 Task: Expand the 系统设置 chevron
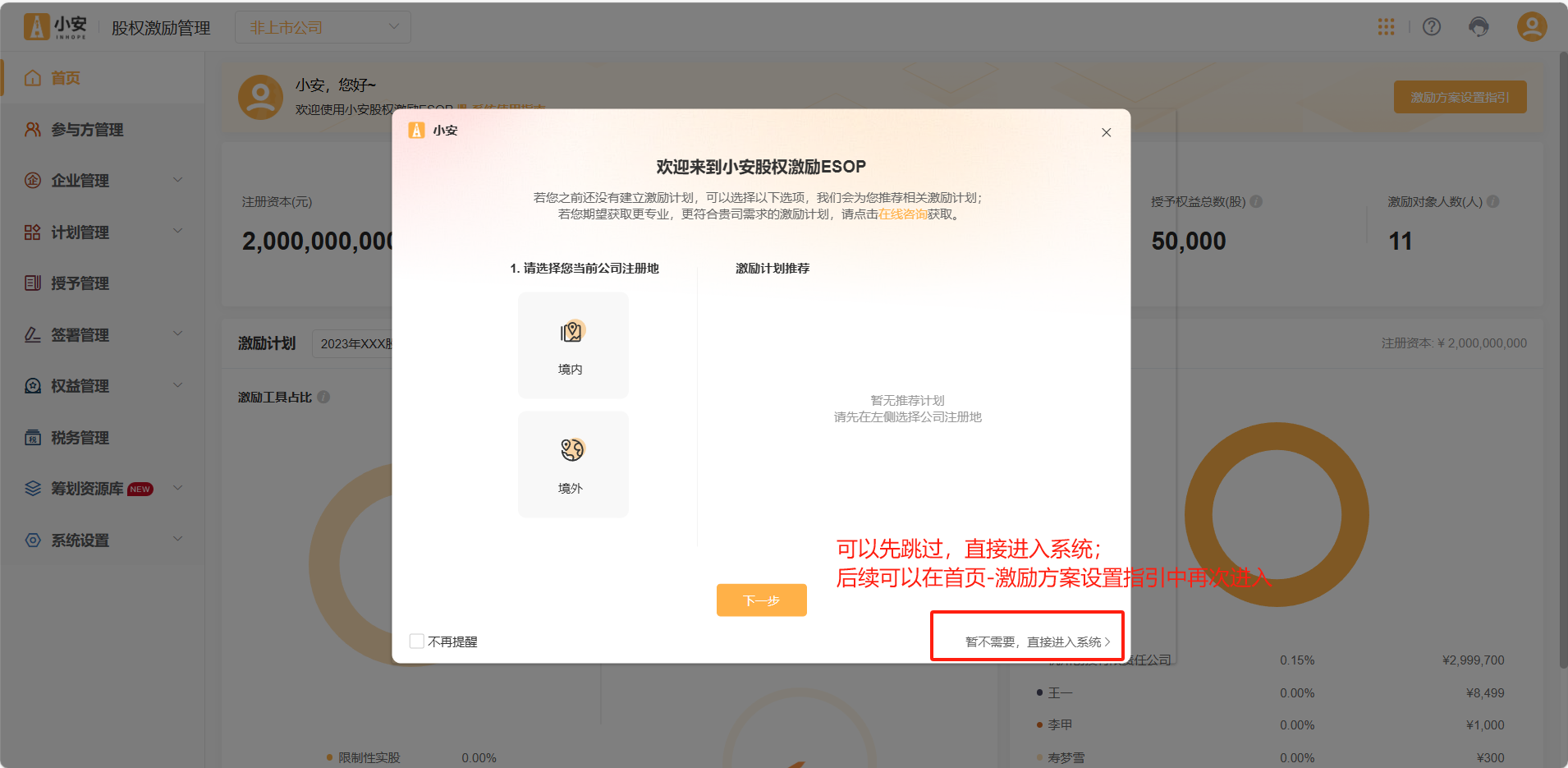point(178,540)
